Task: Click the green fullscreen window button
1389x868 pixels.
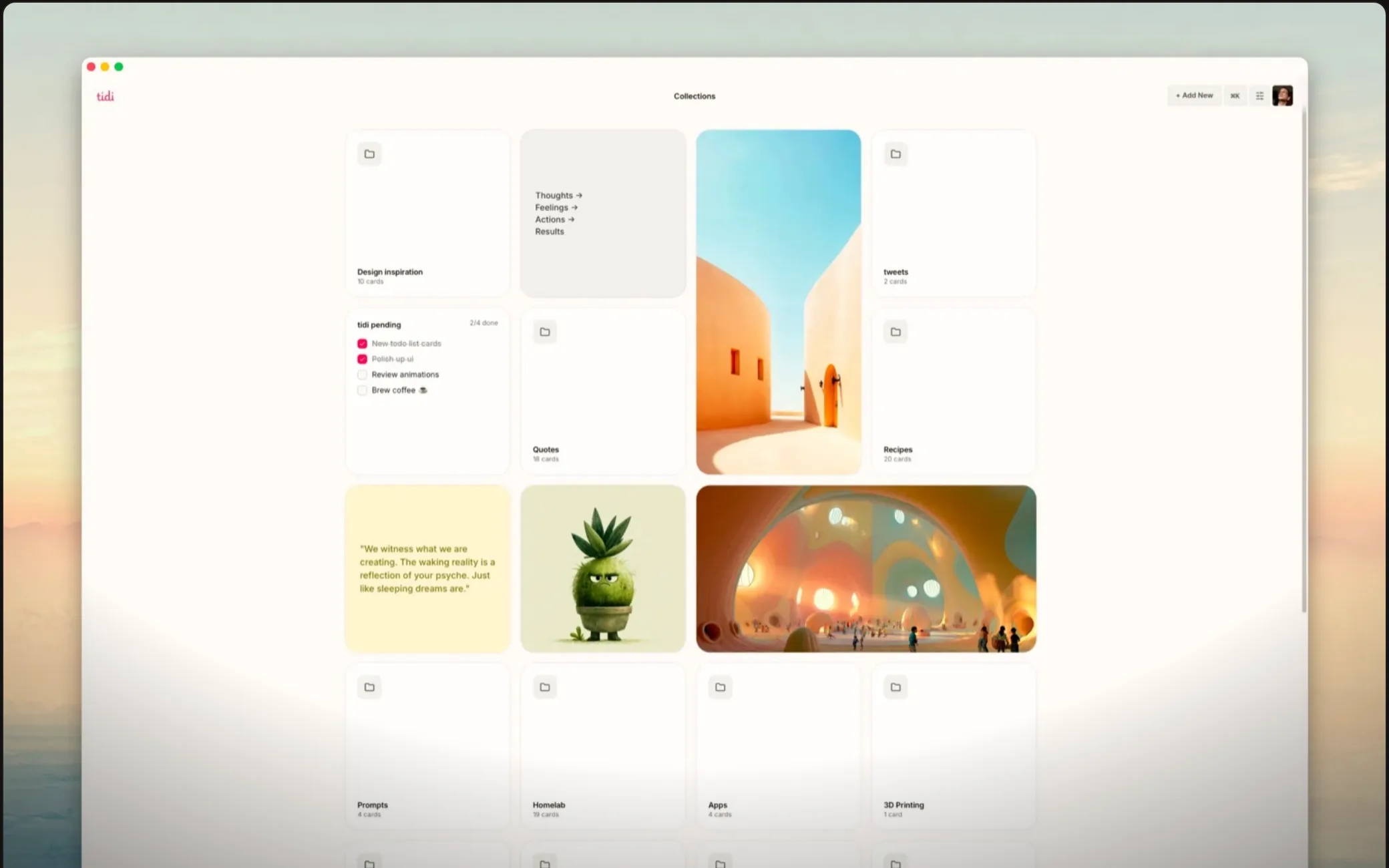Action: 119,67
